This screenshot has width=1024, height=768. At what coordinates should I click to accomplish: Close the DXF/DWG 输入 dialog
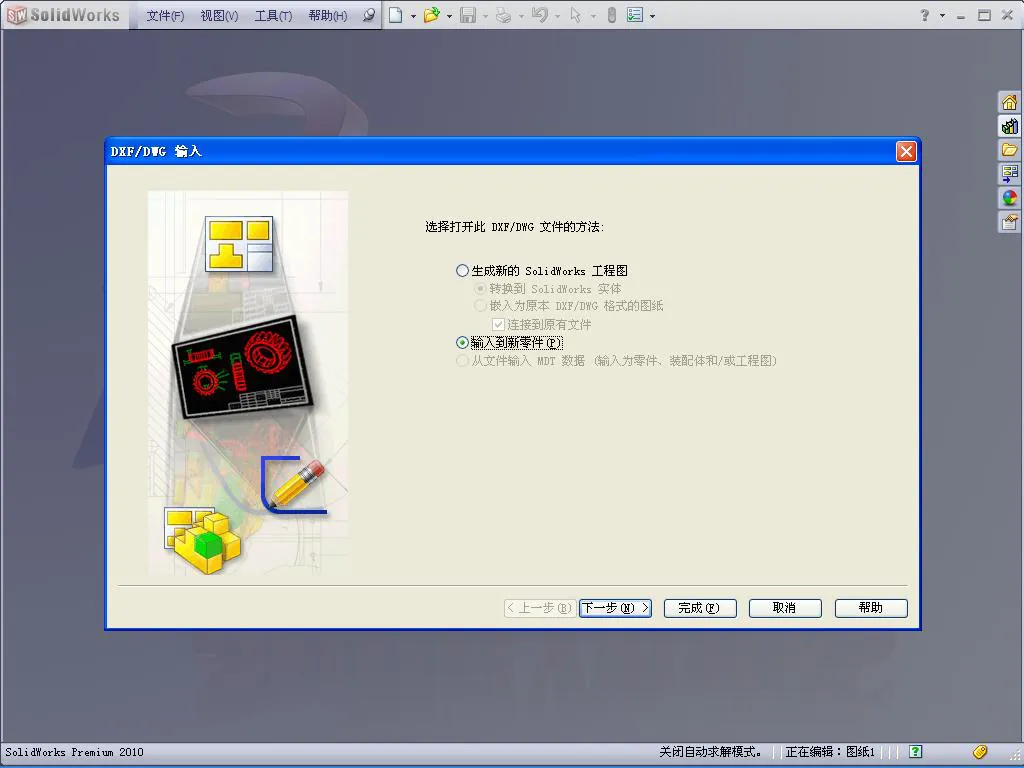[x=906, y=152]
